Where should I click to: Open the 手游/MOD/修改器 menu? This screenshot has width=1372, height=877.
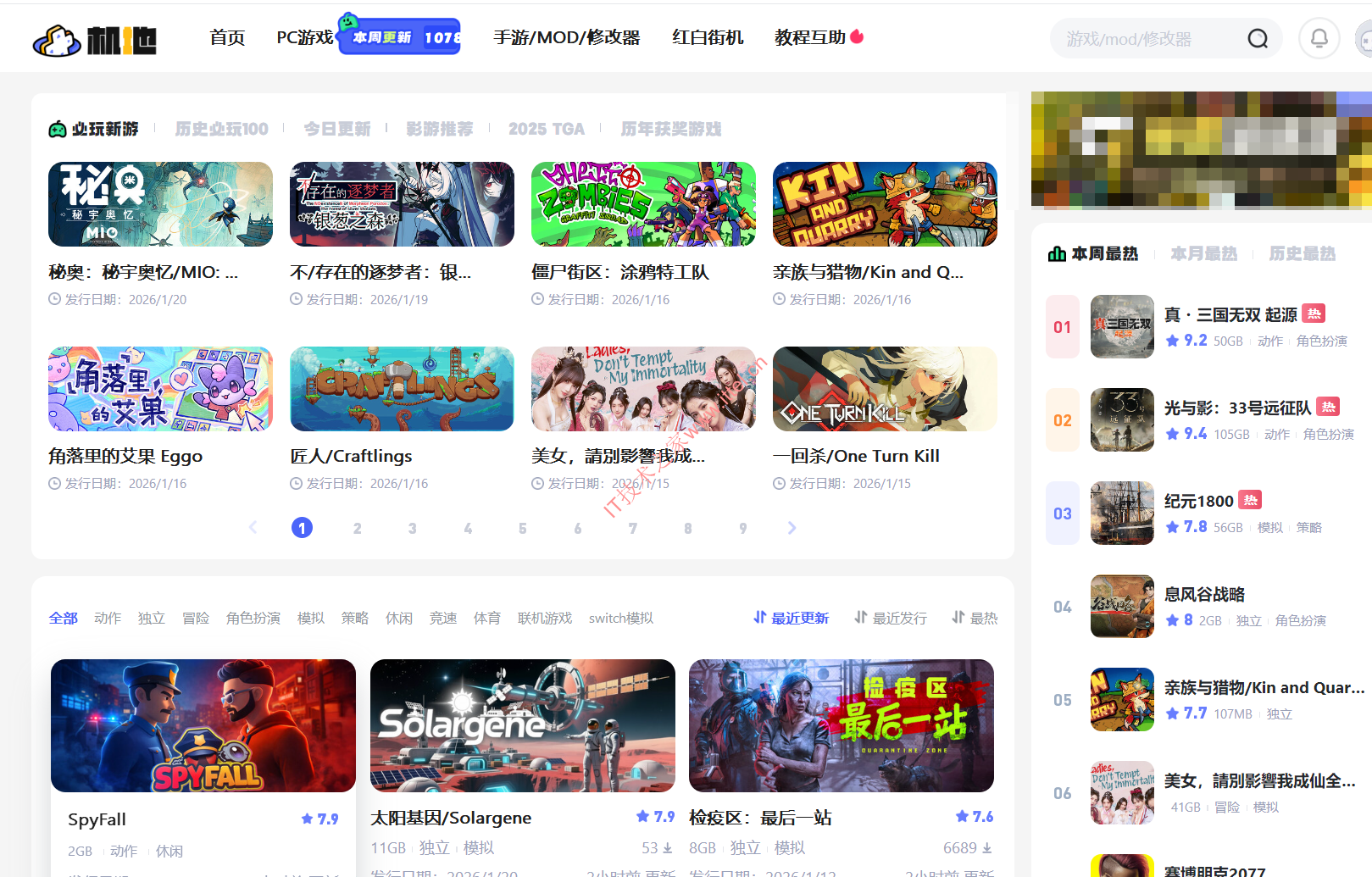(x=566, y=37)
